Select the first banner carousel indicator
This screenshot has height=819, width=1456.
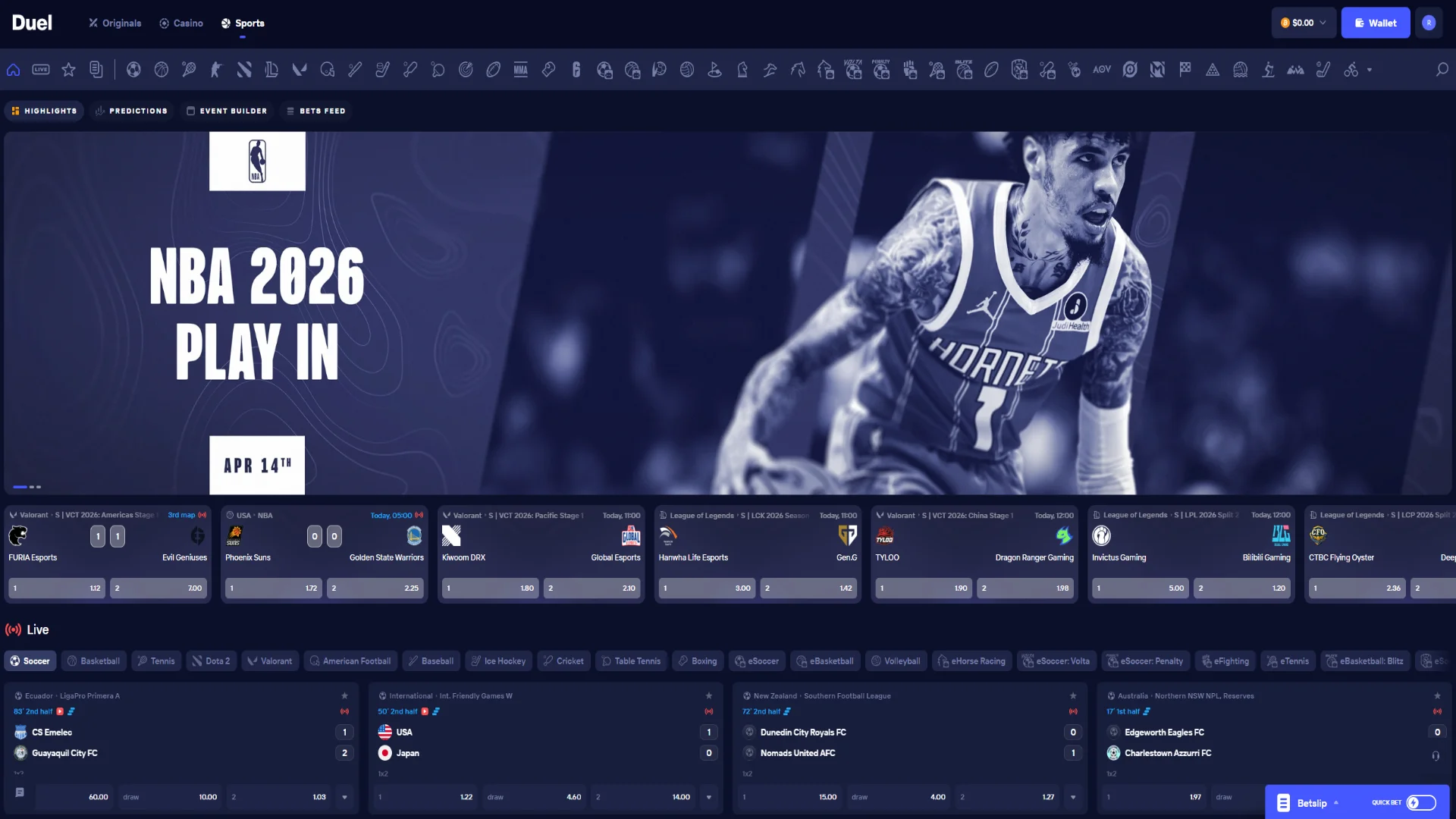pos(20,487)
